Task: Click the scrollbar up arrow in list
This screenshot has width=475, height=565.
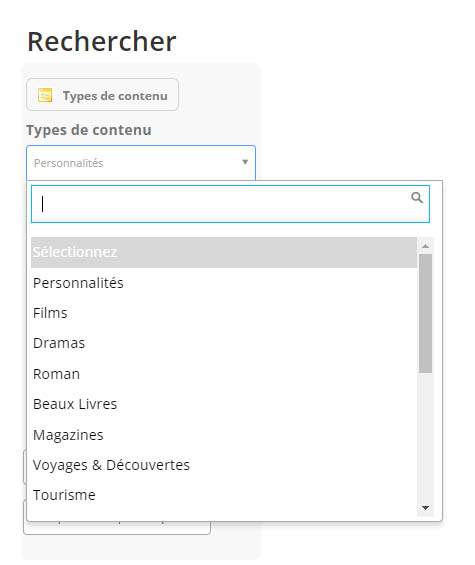Action: click(425, 246)
